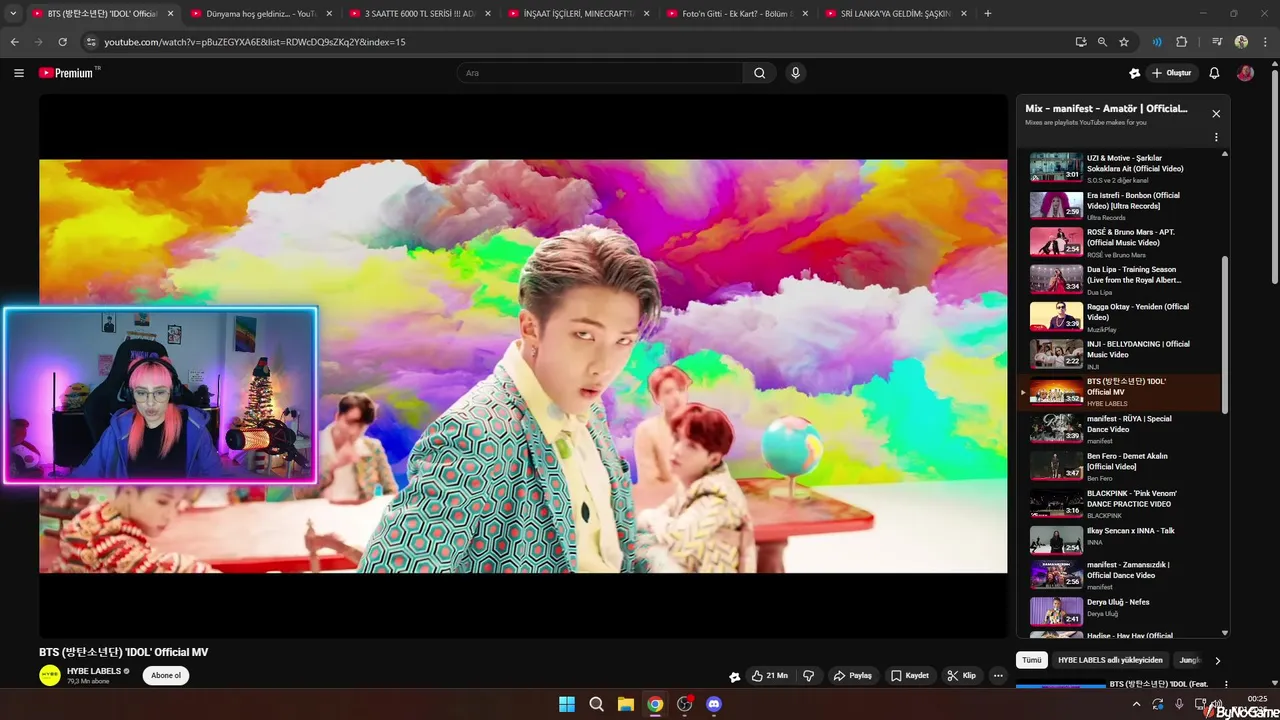Open HYBE LABELS channel link

[x=94, y=671]
